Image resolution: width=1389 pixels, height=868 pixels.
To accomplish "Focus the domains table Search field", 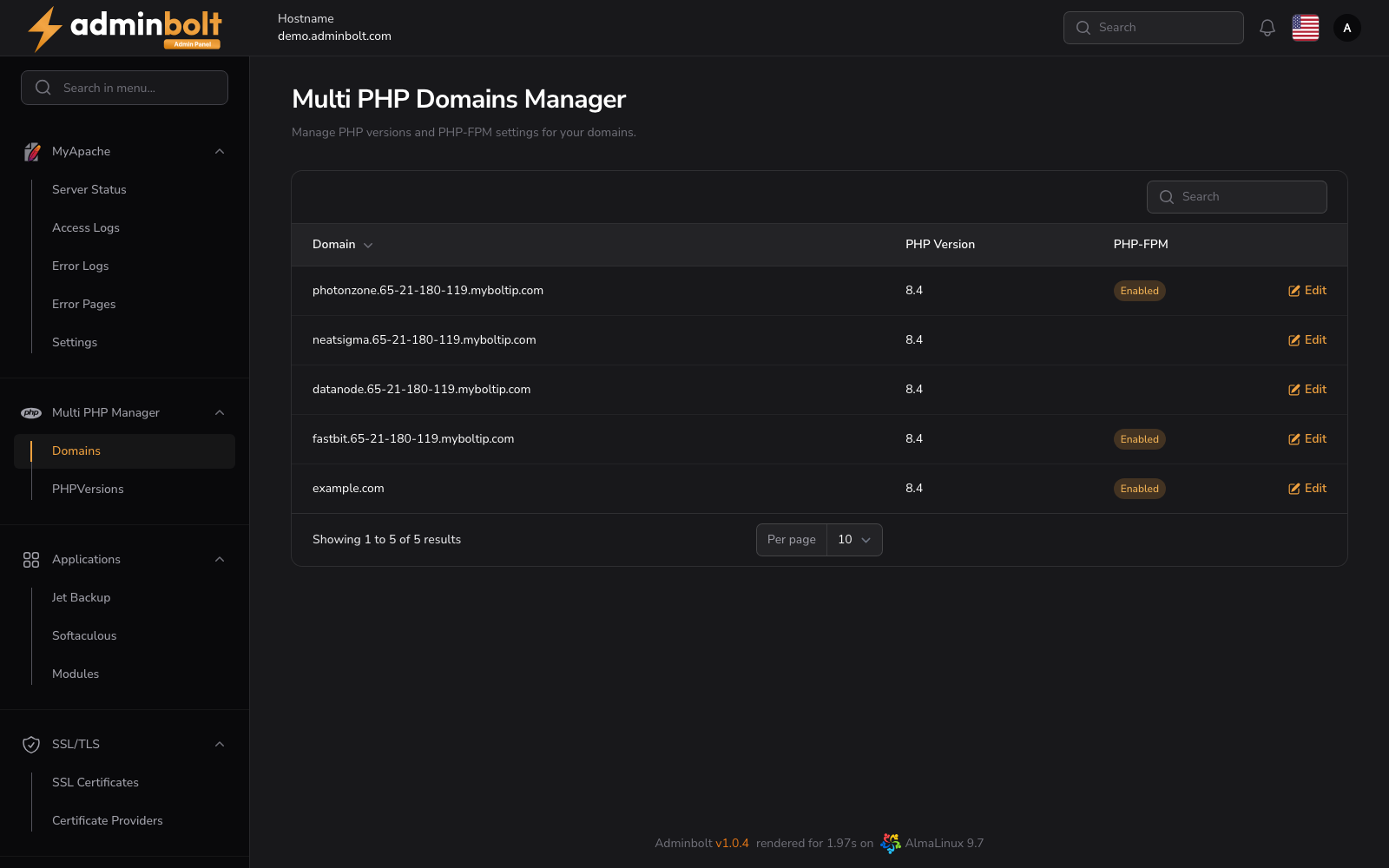I will pyautogui.click(x=1237, y=197).
